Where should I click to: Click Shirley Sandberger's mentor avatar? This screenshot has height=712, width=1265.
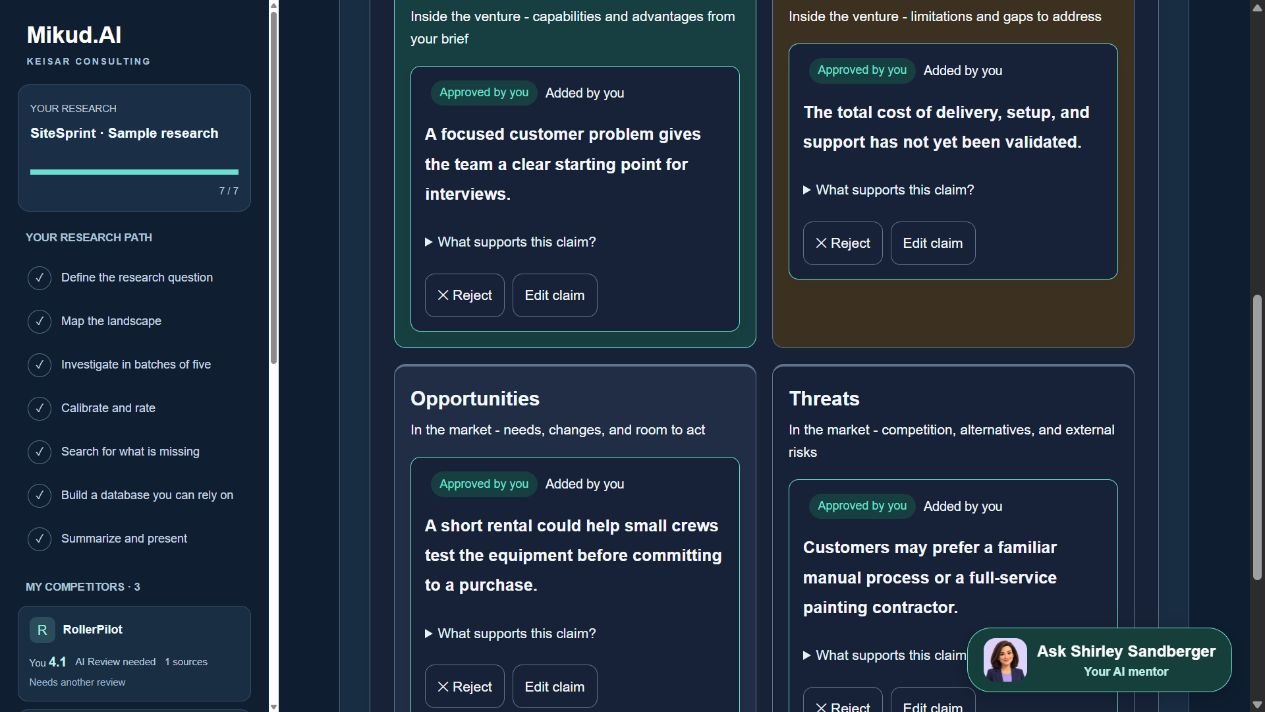(1005, 660)
